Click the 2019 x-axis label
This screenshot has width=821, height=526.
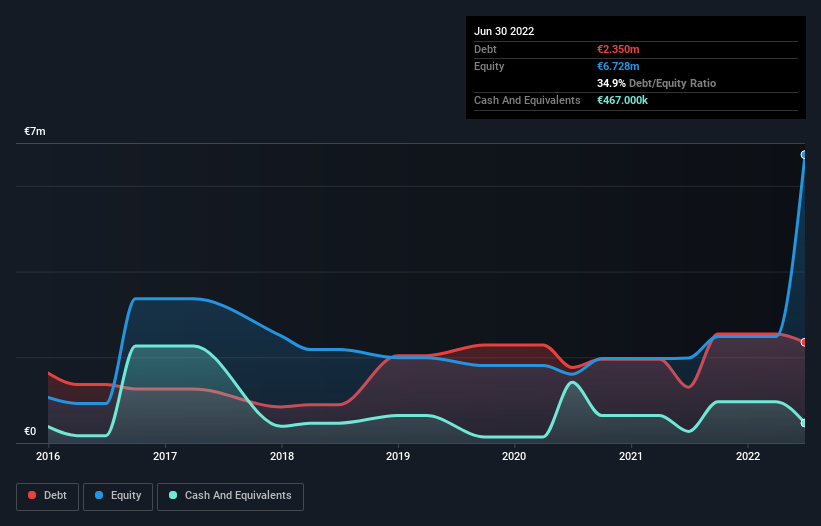[398, 456]
